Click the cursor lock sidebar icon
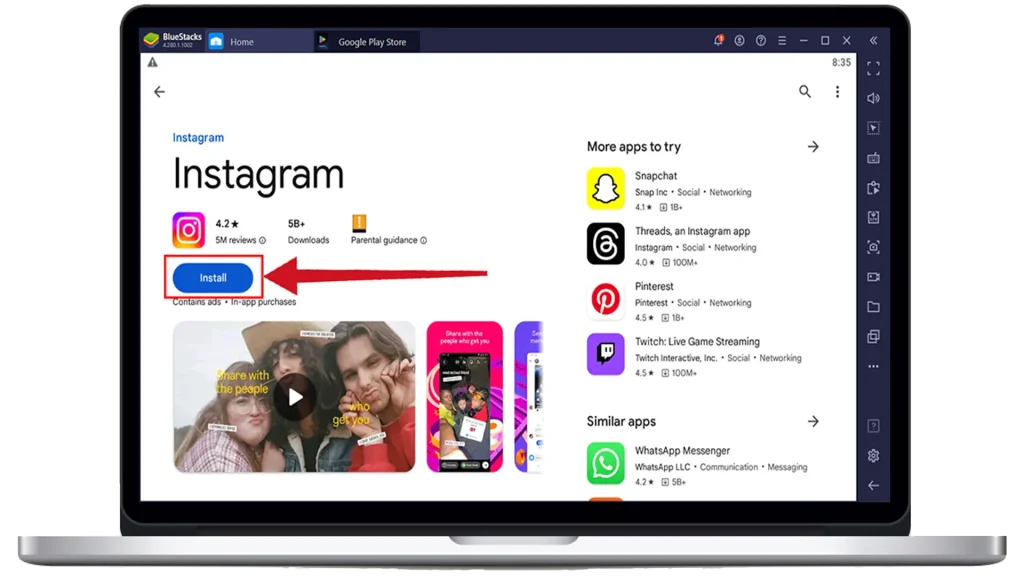Image resolution: width=1024 pixels, height=576 pixels. pyautogui.click(x=873, y=128)
